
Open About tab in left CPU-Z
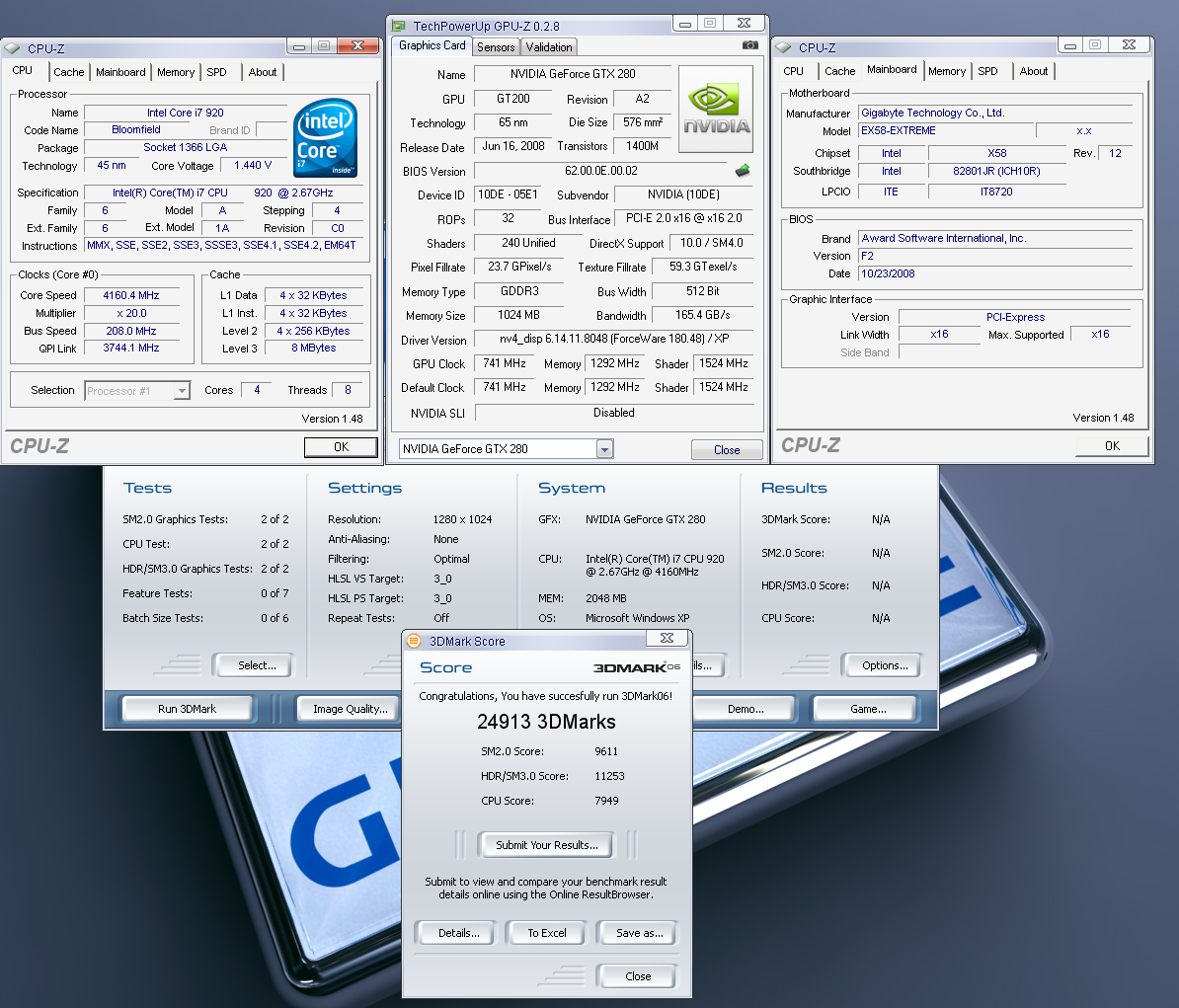pyautogui.click(x=263, y=72)
